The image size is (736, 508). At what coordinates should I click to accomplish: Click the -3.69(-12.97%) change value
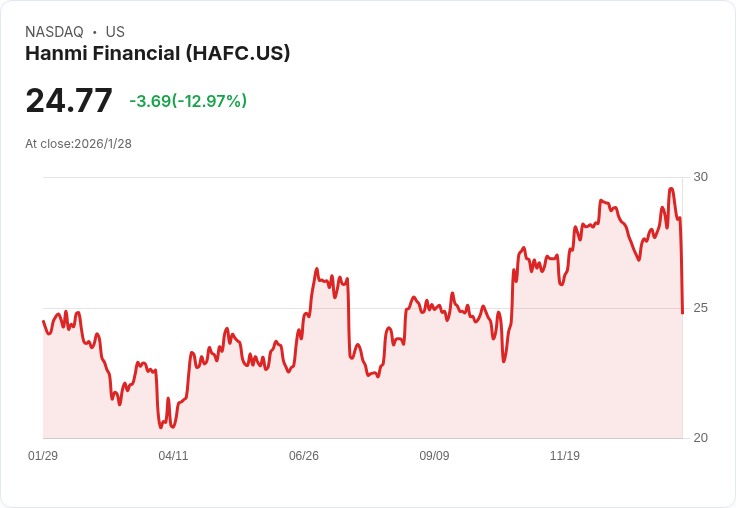(188, 101)
